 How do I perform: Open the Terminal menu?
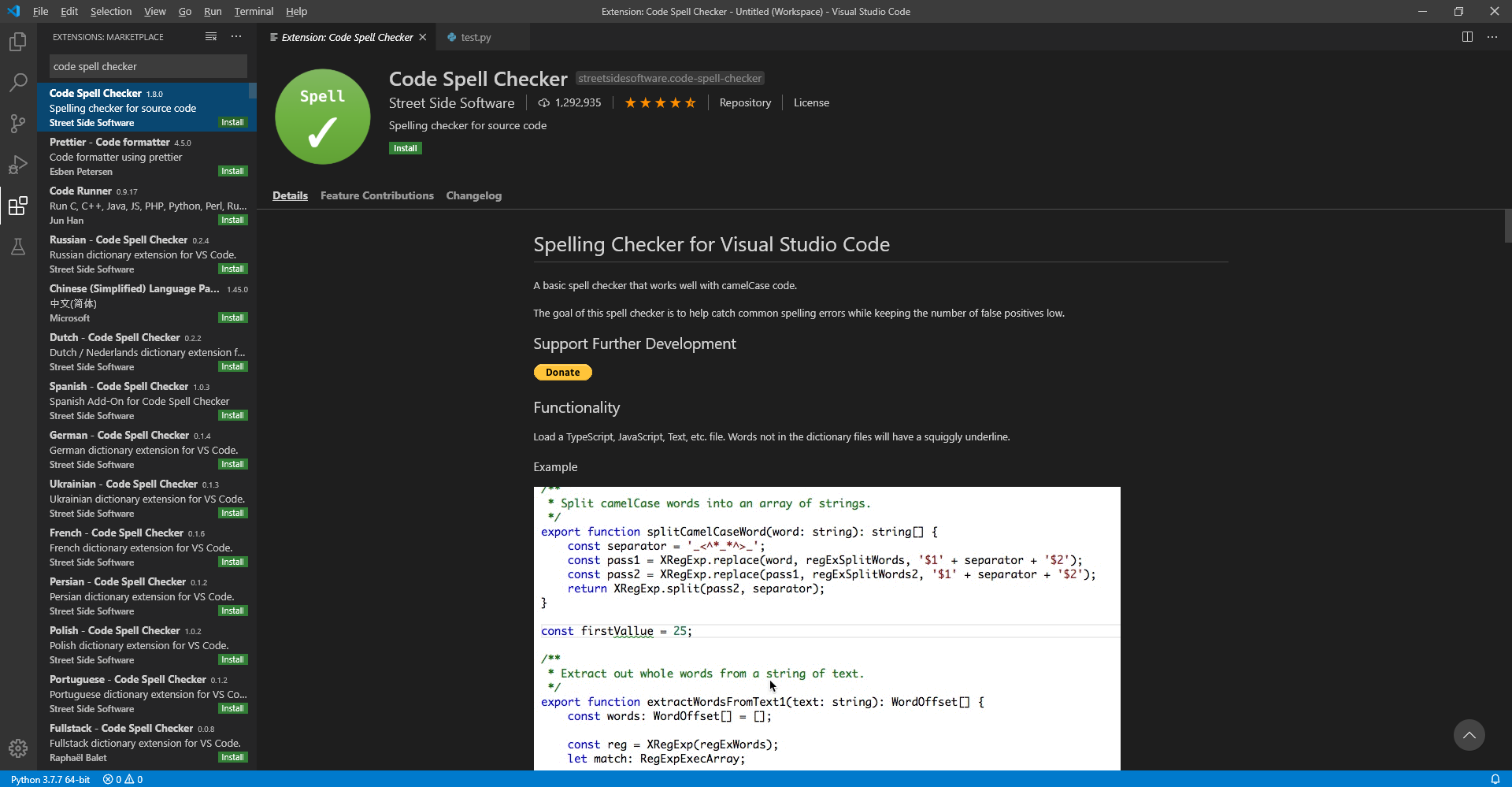coord(254,11)
